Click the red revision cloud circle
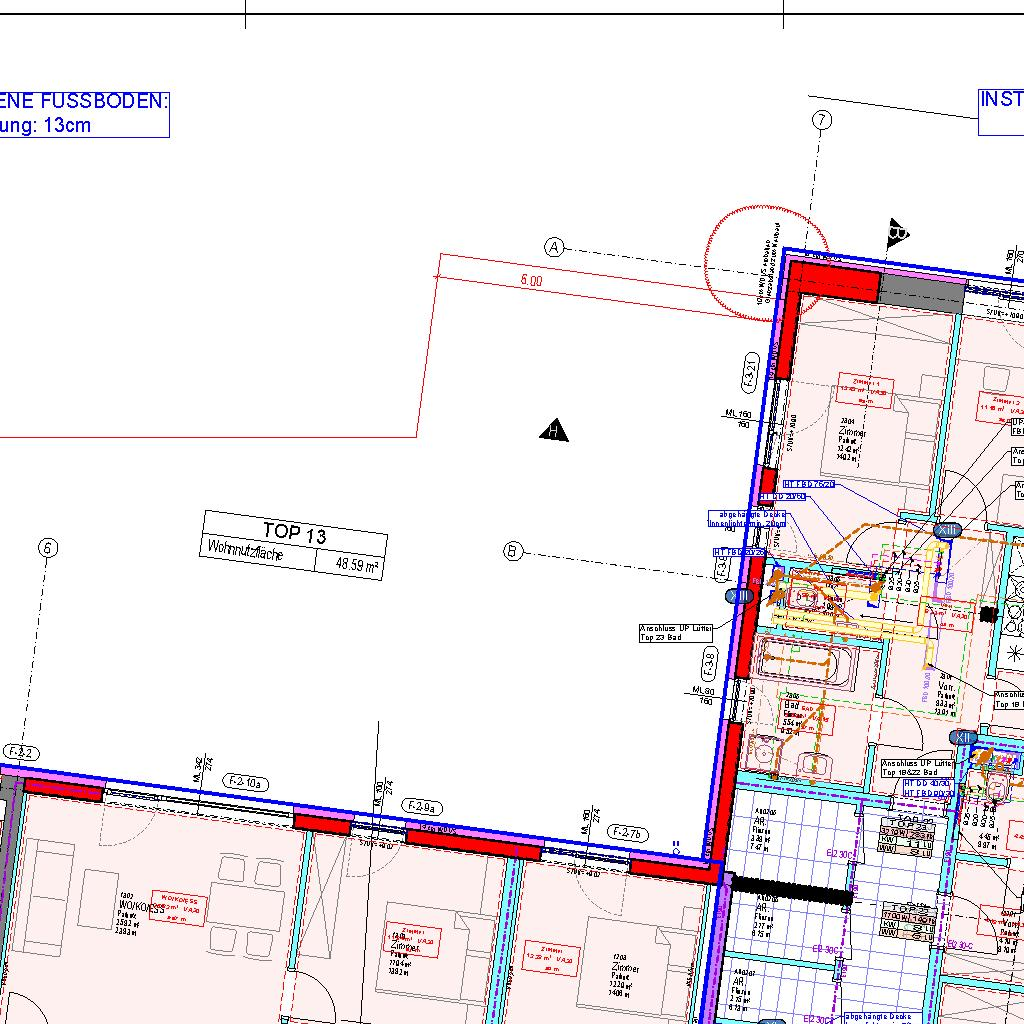 [767, 263]
